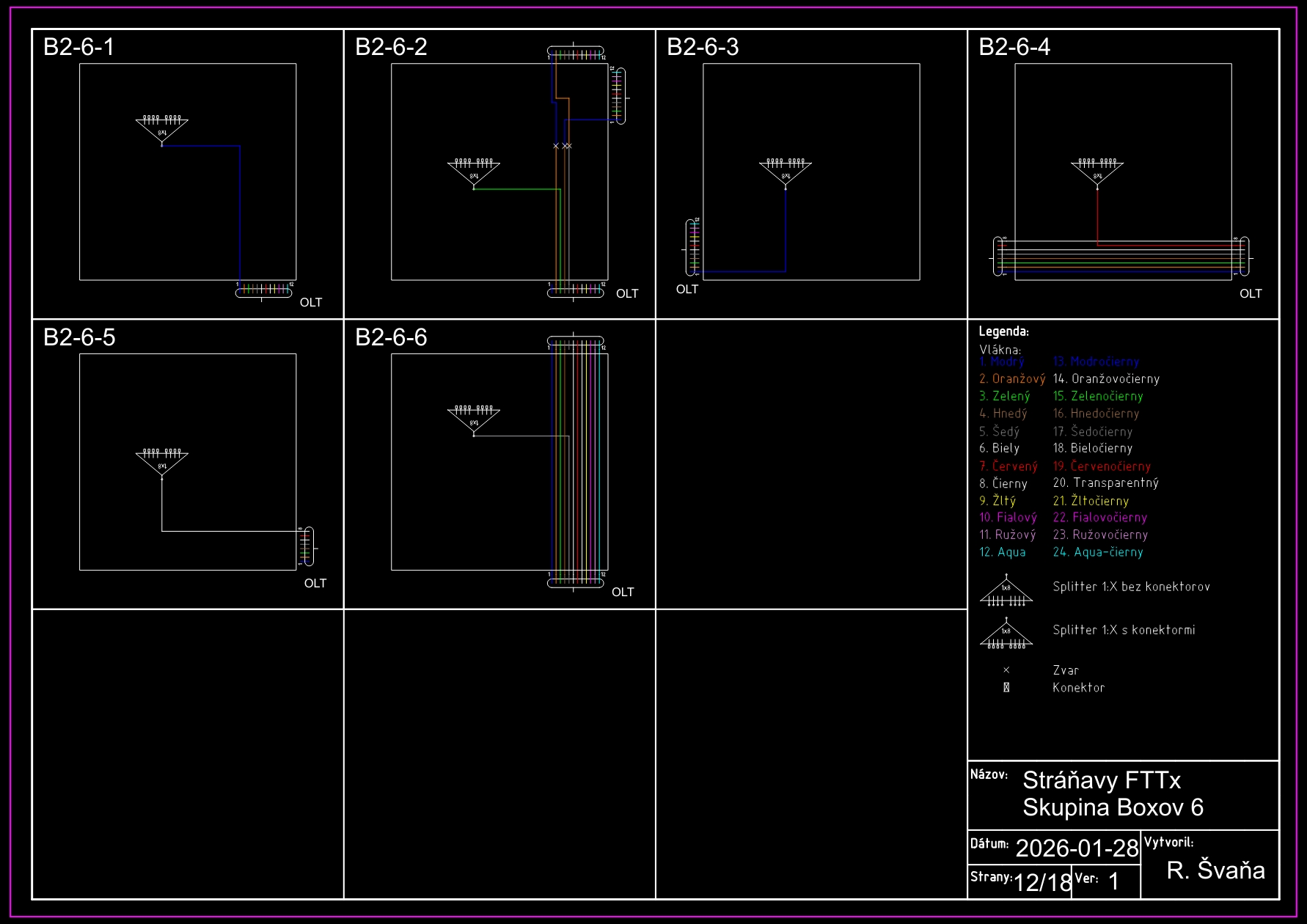Click the '7. Červený' legend color entry
This screenshot has height=924, width=1307.
coord(1008,466)
